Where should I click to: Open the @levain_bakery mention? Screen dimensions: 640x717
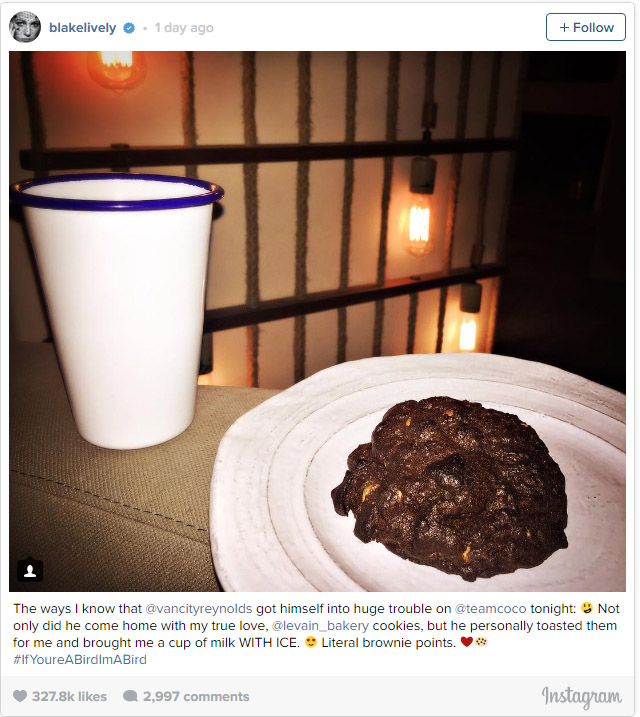click(320, 626)
